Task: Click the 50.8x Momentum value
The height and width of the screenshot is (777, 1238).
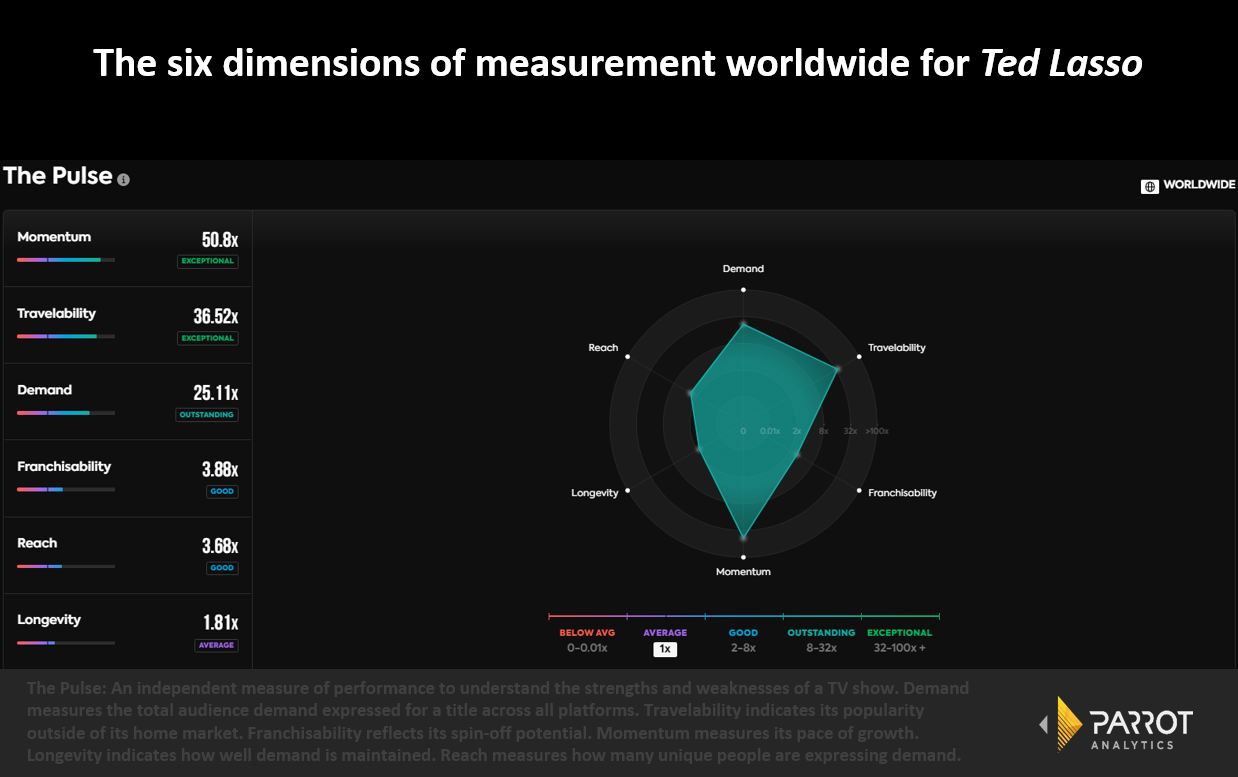Action: (220, 240)
